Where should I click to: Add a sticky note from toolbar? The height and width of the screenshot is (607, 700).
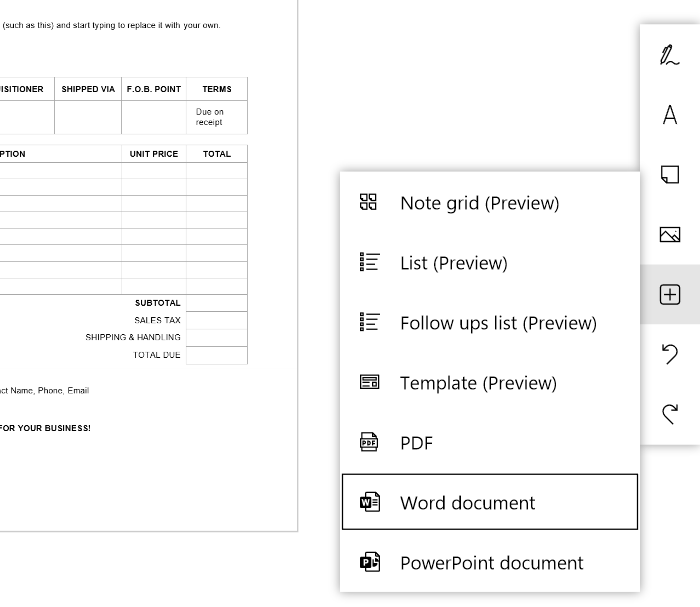670,175
